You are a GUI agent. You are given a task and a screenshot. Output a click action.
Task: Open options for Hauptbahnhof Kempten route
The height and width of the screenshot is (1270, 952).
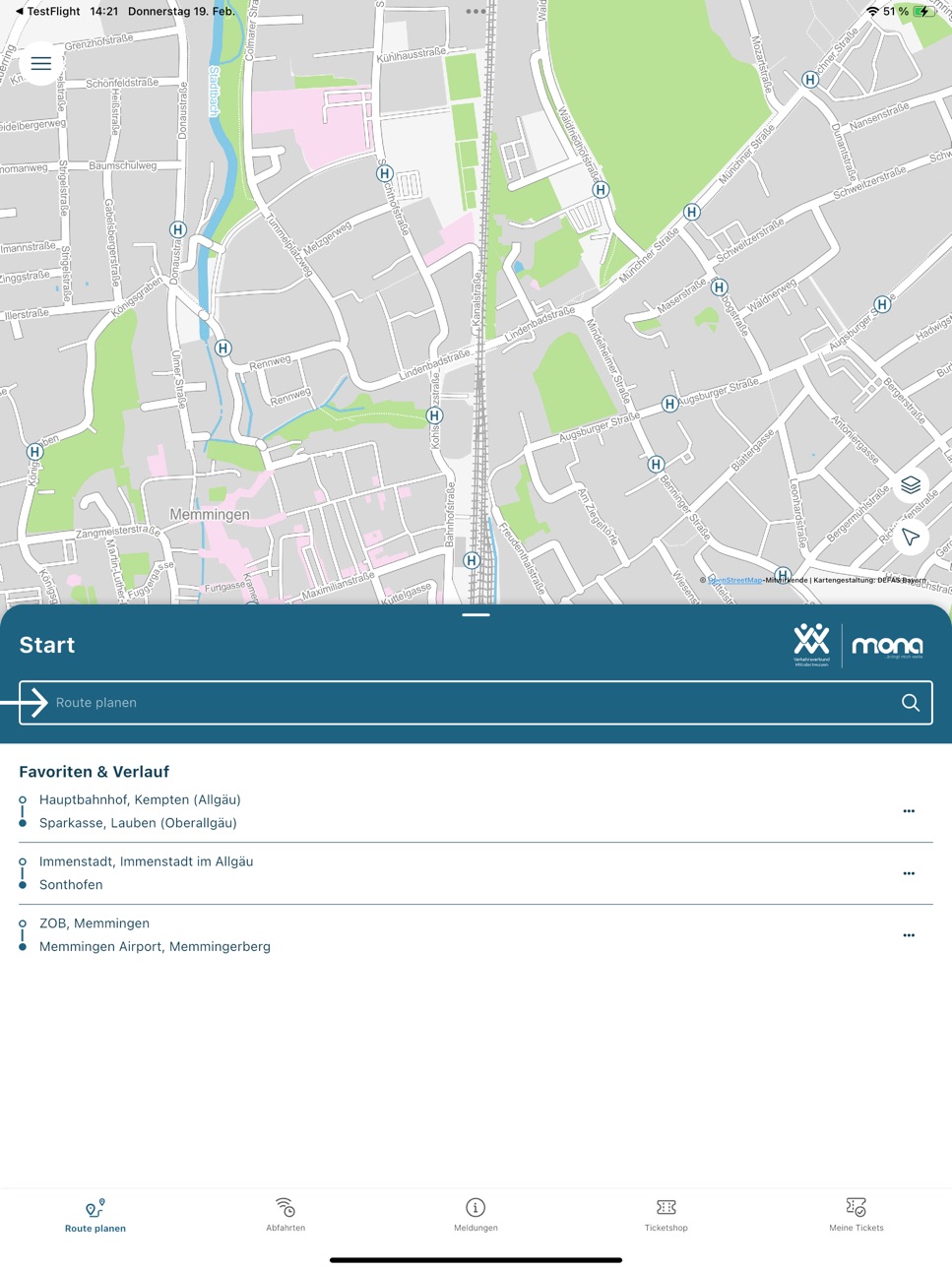[x=909, y=811]
